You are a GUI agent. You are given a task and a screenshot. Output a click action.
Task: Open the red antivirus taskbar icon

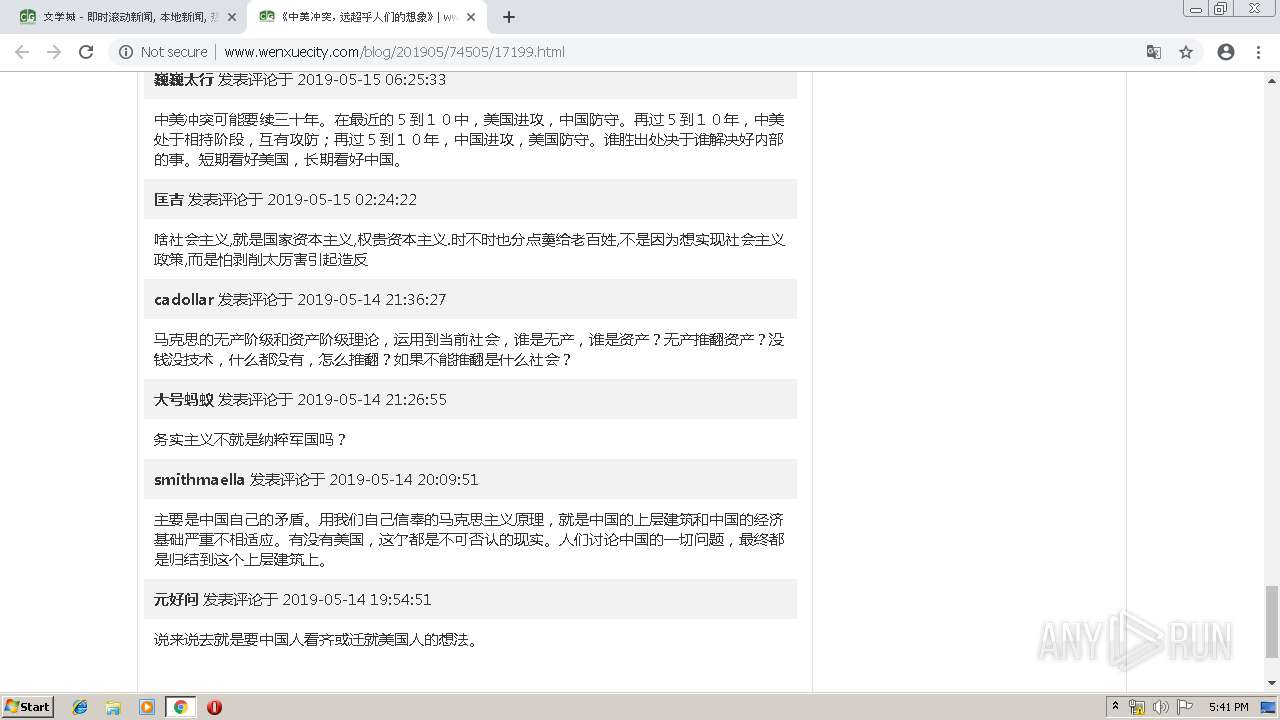(x=214, y=707)
